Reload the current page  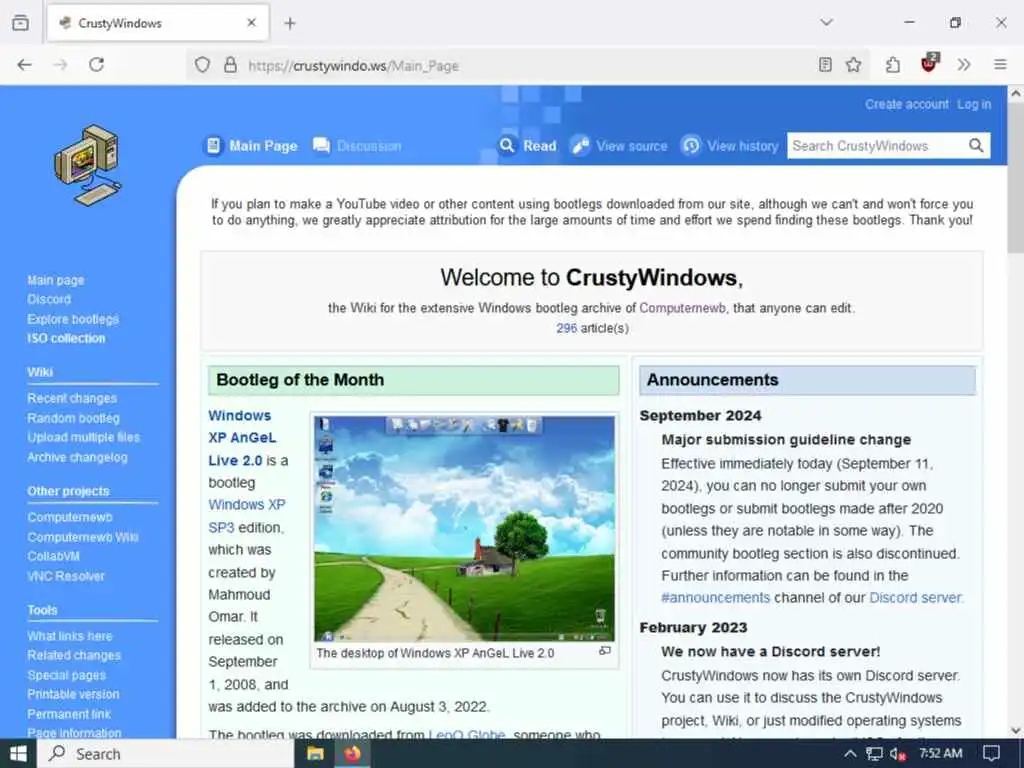tap(97, 65)
